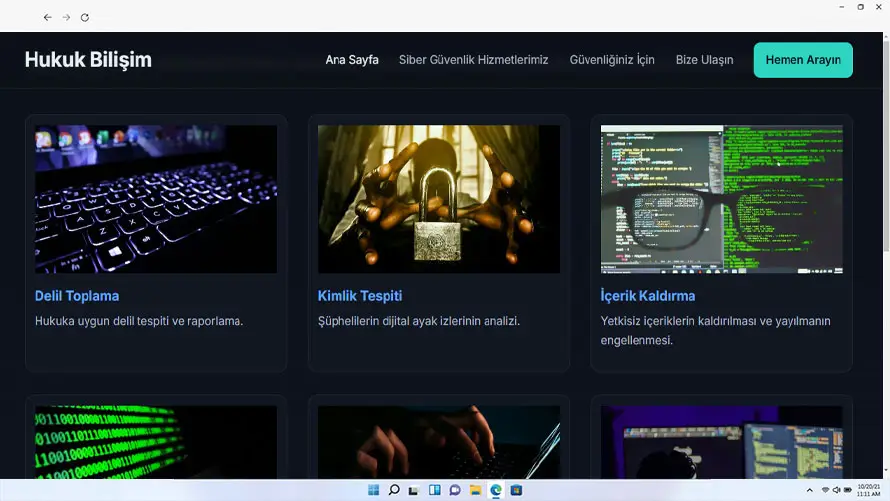Reload the page with the refresh icon
The width and height of the screenshot is (890, 501).
[85, 17]
